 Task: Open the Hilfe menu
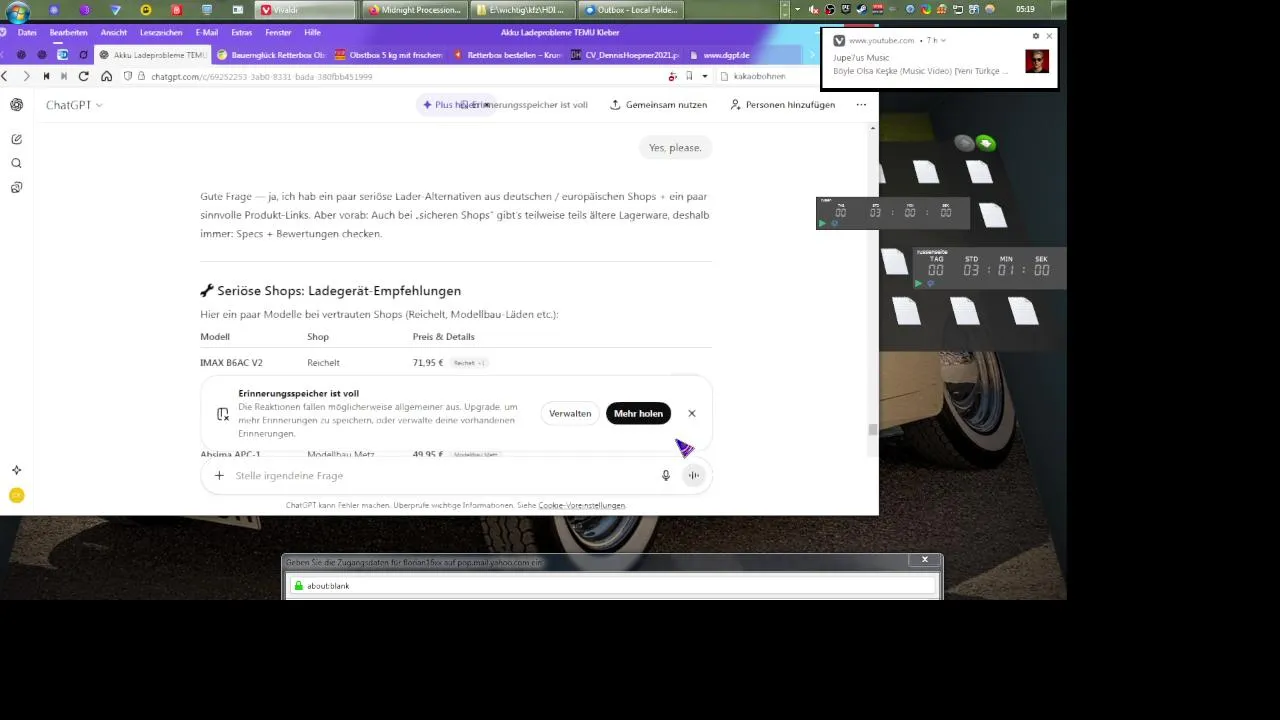[312, 33]
